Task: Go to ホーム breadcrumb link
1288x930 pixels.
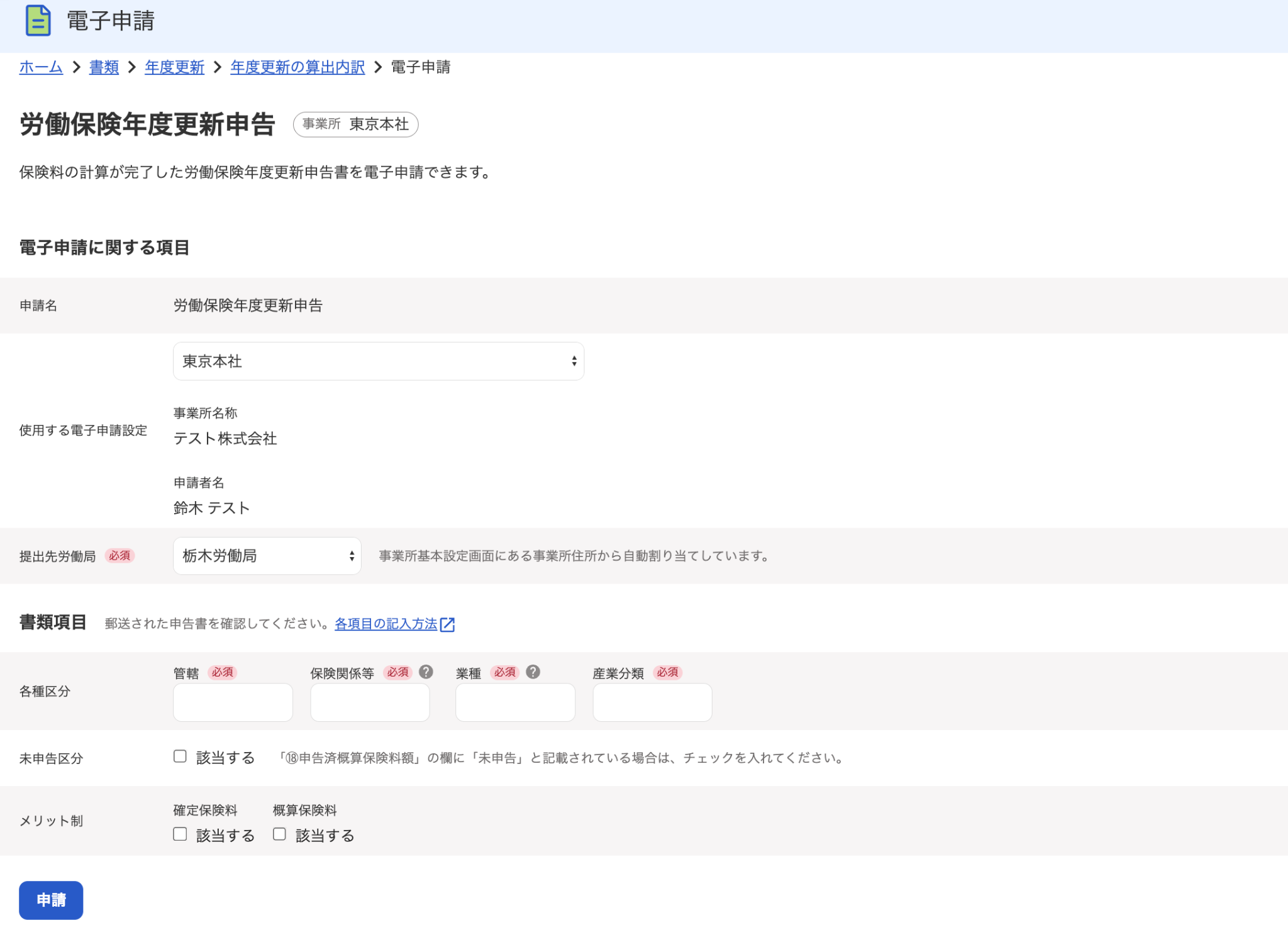Action: [41, 67]
